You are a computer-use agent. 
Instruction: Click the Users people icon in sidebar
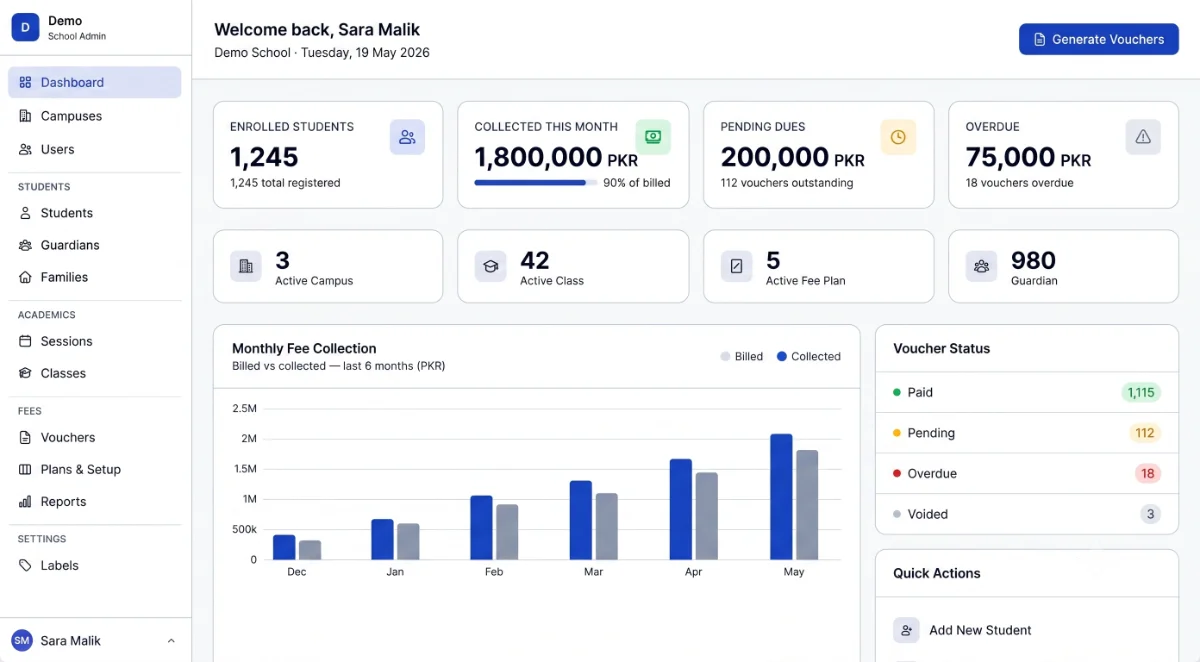pyautogui.click(x=25, y=149)
